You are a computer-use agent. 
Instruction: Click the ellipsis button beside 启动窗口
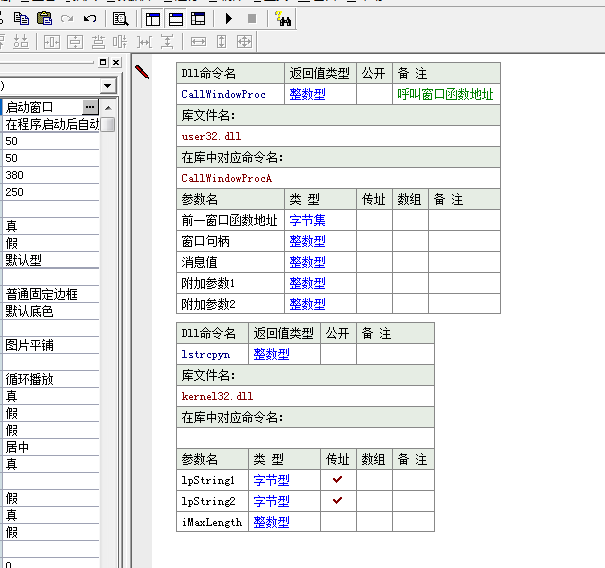pyautogui.click(x=90, y=107)
